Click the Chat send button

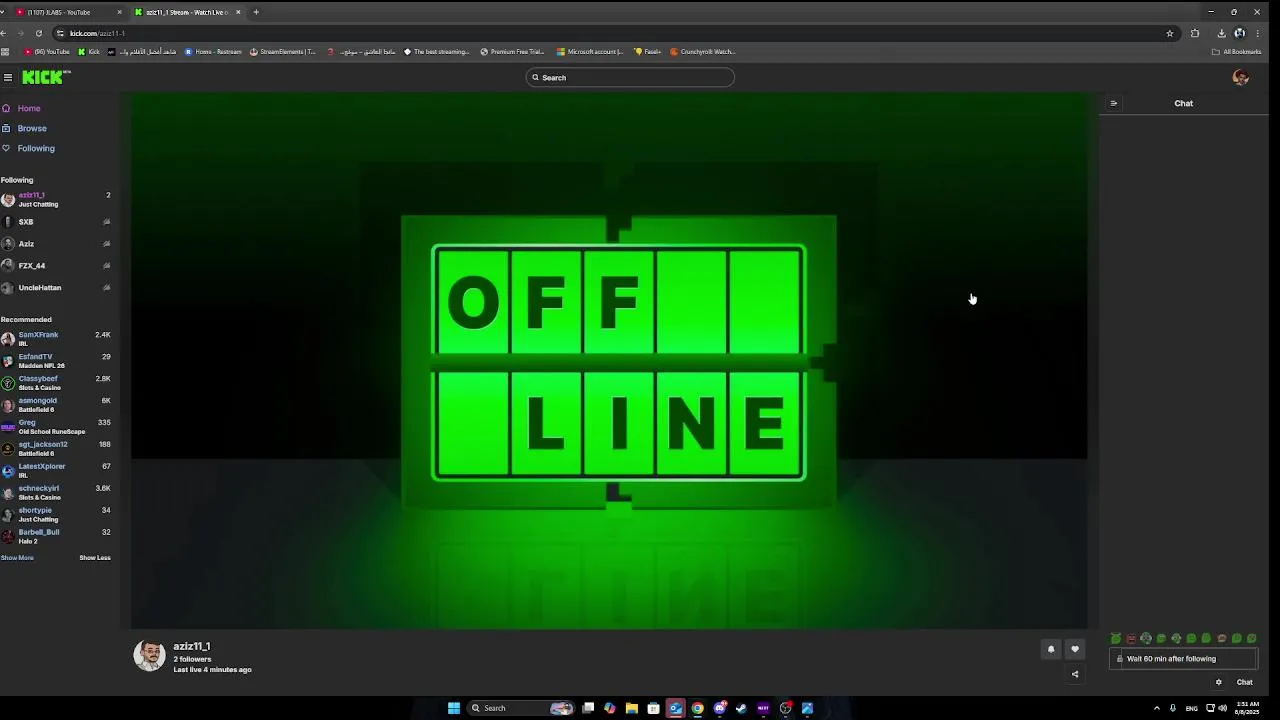click(x=1244, y=682)
